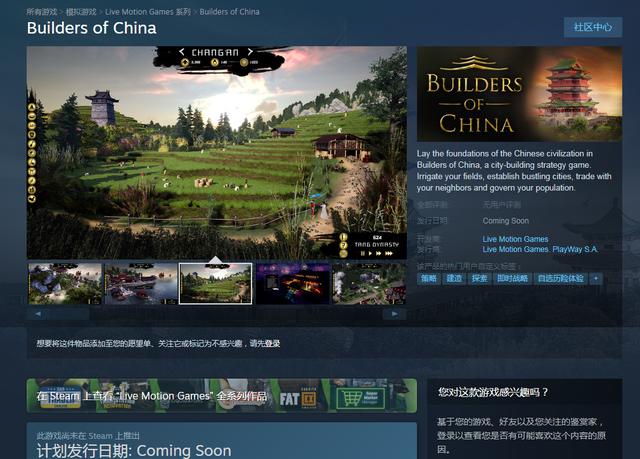Select the night fireworks screenshot thumbnail
The height and width of the screenshot is (459, 640).
(x=293, y=284)
